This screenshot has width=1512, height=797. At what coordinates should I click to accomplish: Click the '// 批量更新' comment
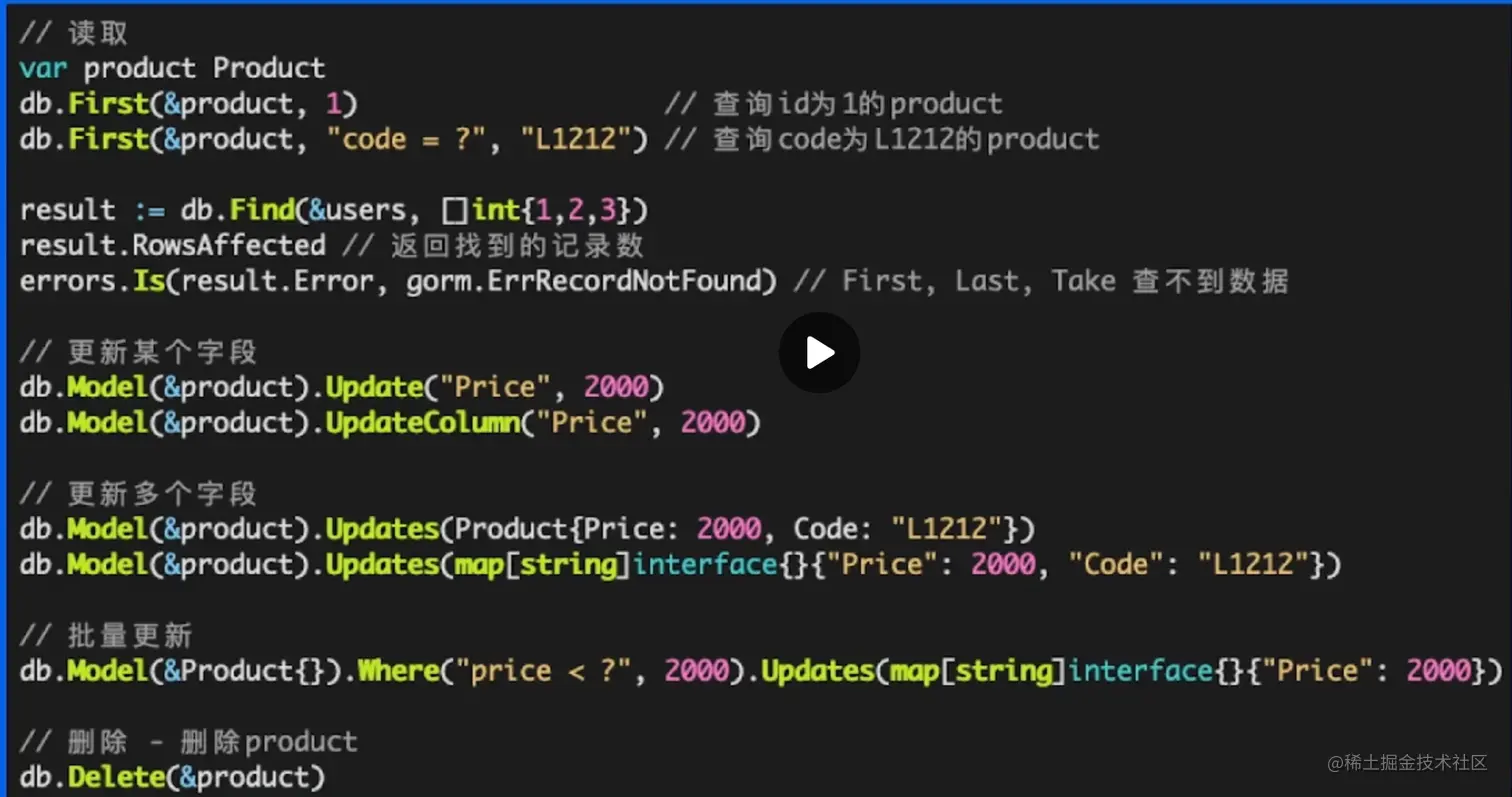[106, 635]
